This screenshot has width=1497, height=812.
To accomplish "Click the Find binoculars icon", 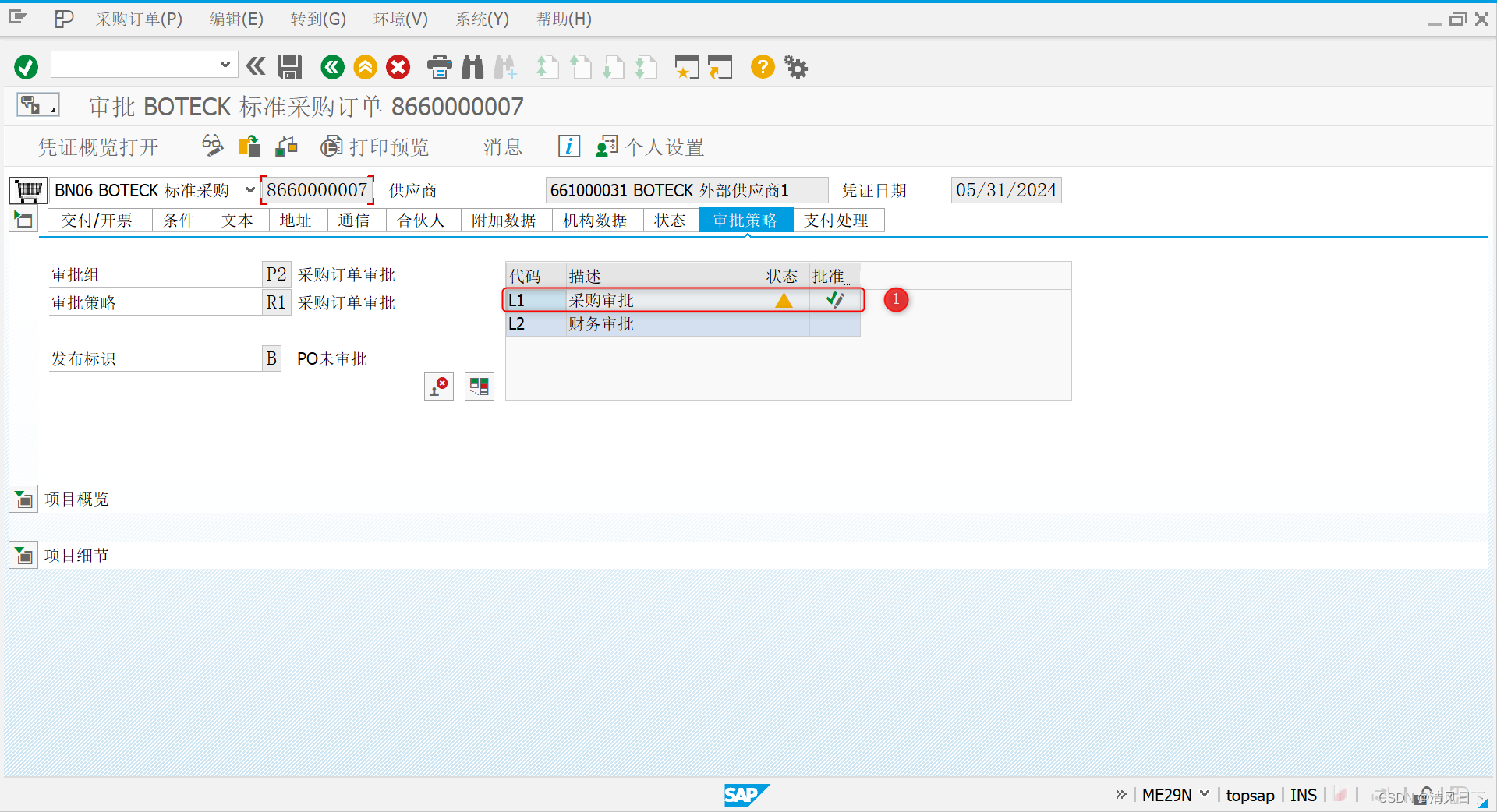I will pos(472,67).
